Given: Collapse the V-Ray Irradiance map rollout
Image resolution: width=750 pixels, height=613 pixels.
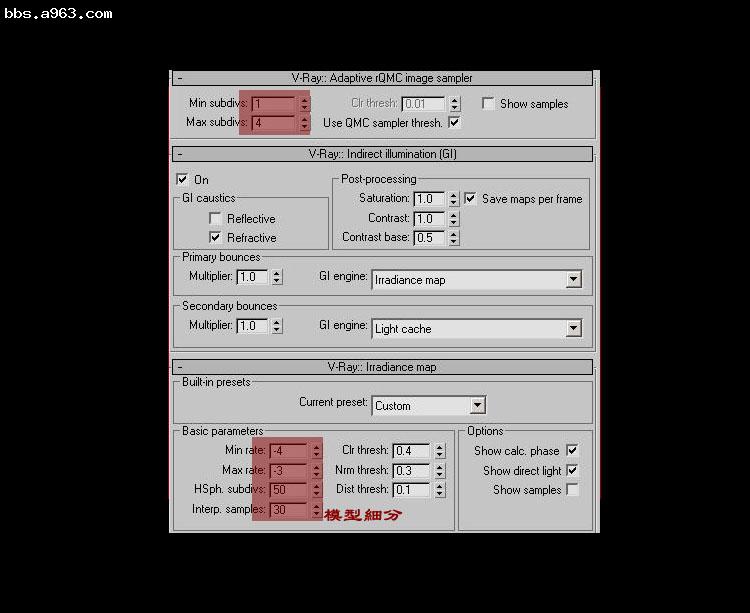Looking at the screenshot, I should [x=382, y=367].
